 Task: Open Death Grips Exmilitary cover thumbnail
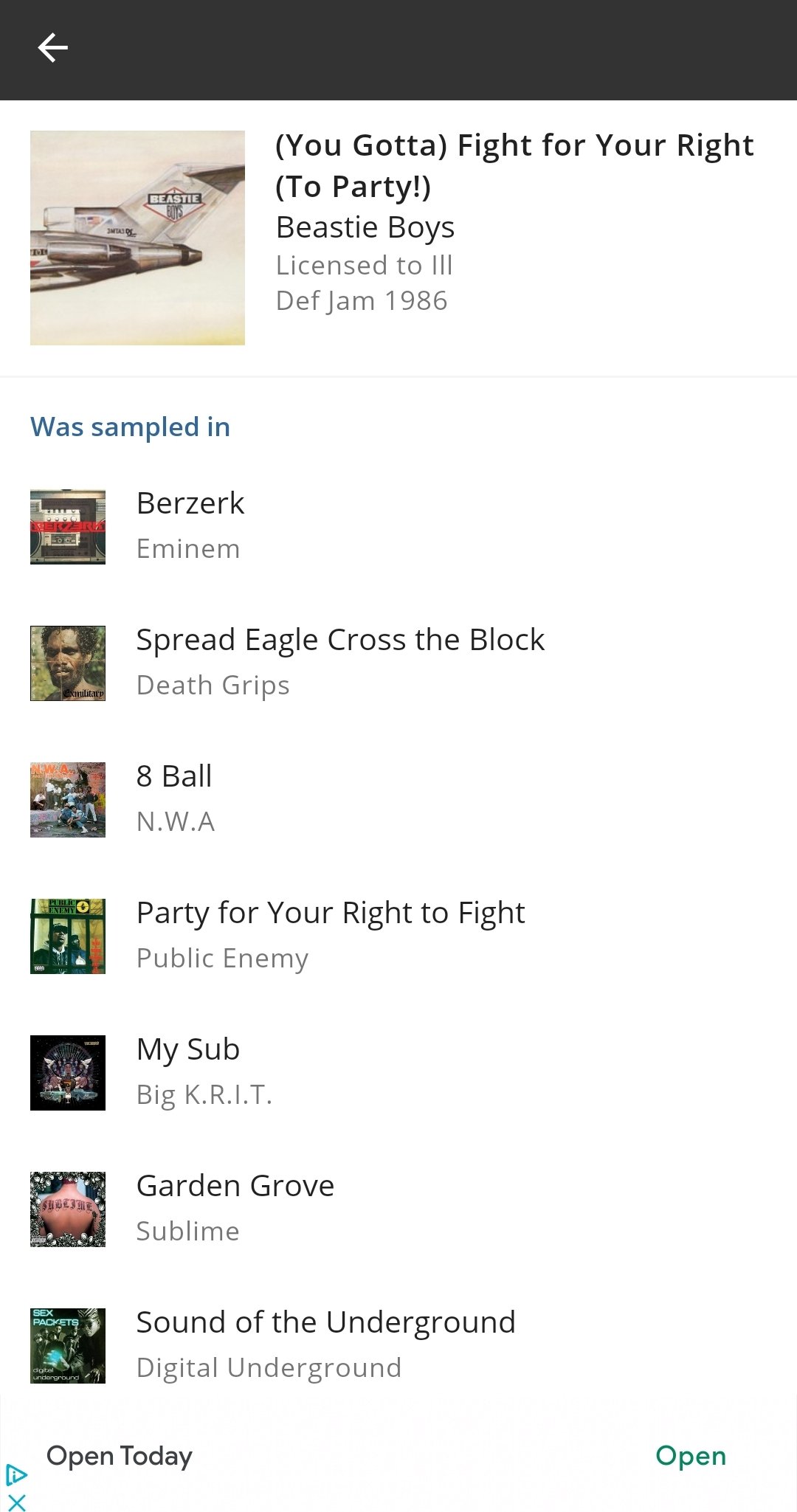(68, 663)
